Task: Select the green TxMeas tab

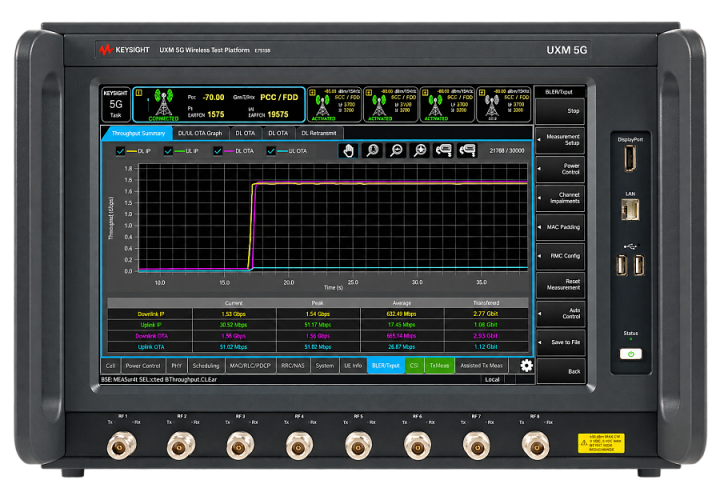Action: pos(439,366)
